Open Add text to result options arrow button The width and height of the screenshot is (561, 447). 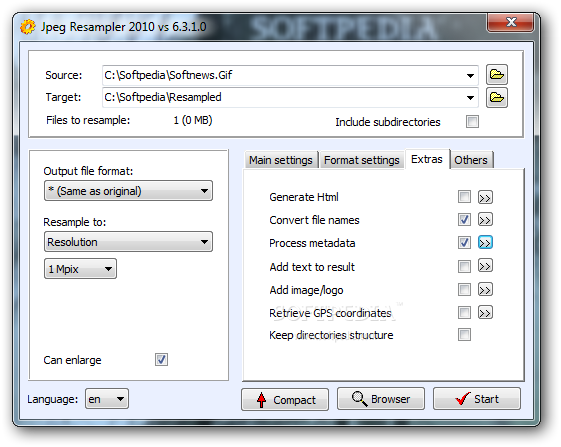coord(485,266)
